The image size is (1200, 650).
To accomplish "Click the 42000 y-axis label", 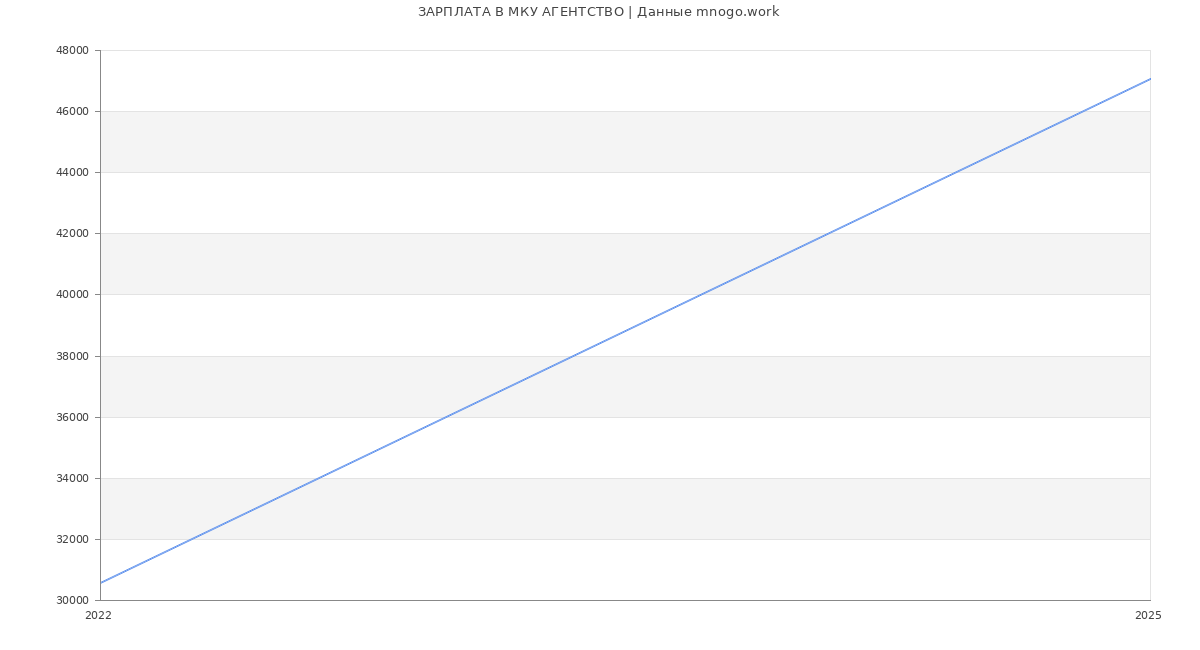I will [70, 233].
